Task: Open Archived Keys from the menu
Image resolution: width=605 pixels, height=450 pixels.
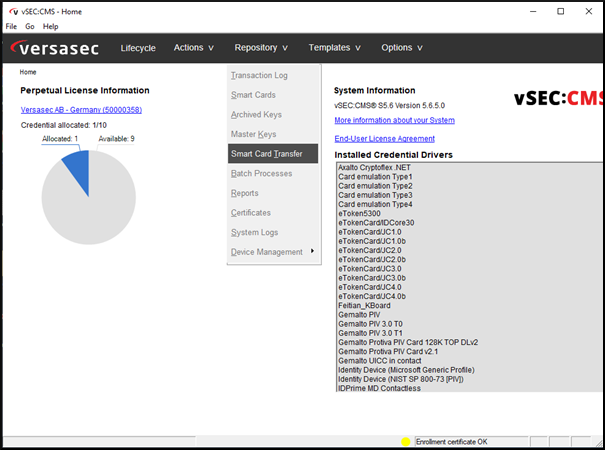Action: pos(273,115)
